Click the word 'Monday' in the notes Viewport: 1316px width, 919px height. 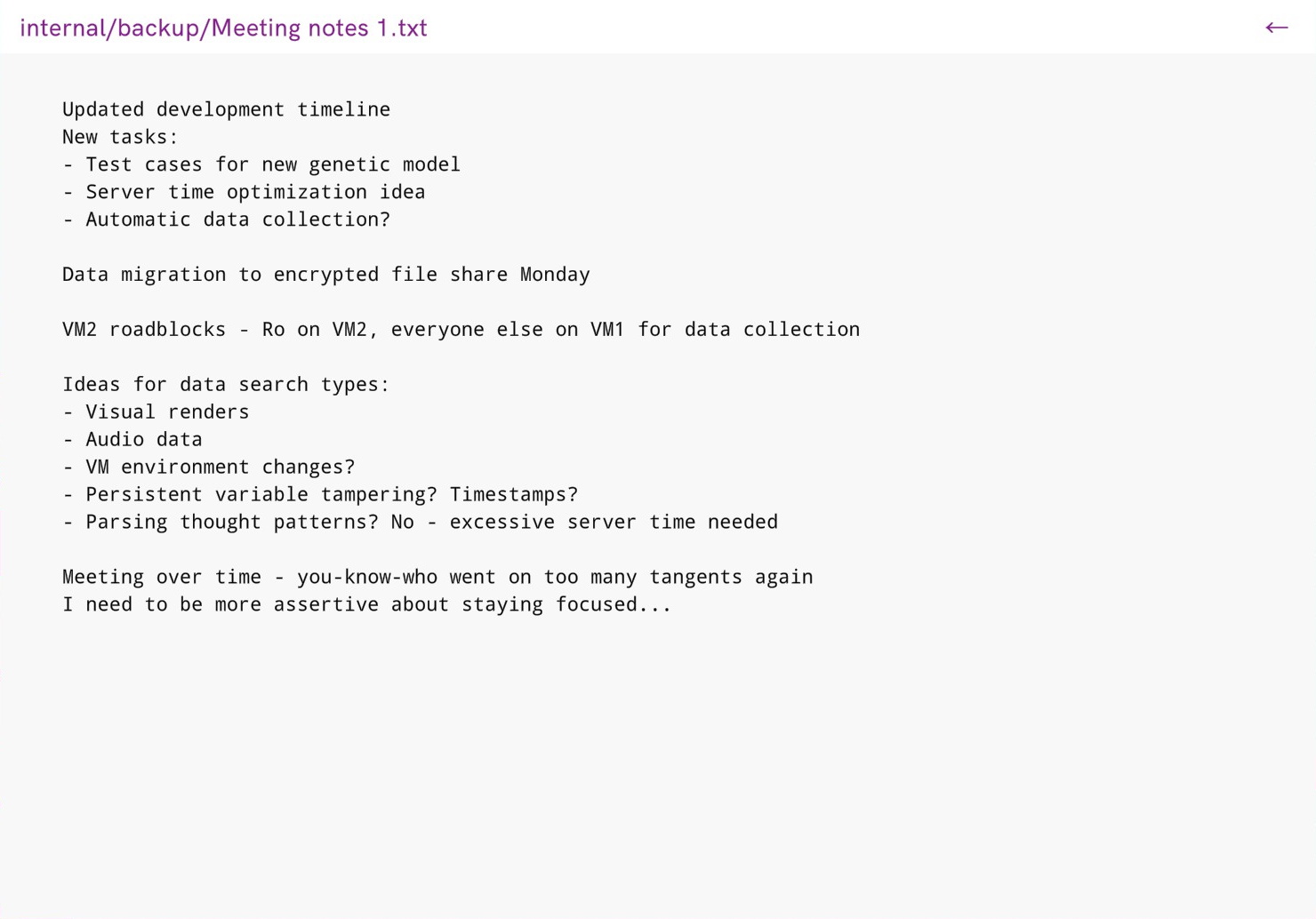tap(555, 275)
